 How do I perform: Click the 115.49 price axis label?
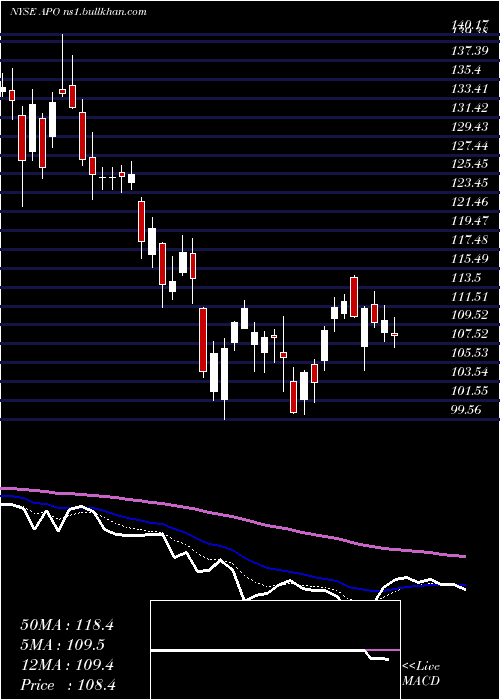469,258
